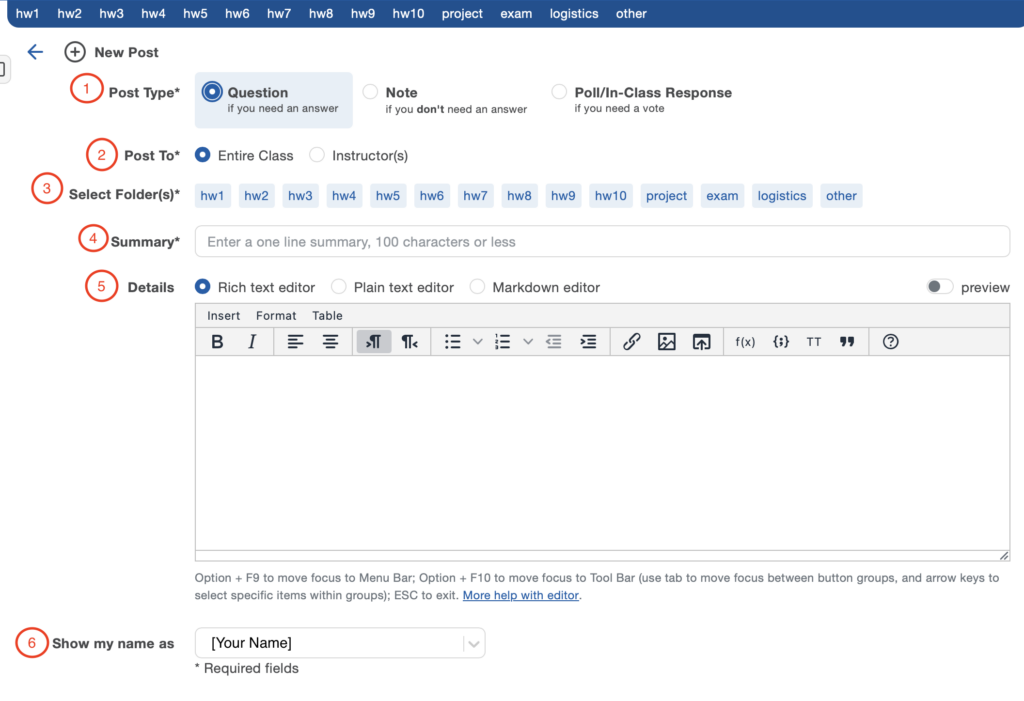
Task: Open the editor help question-mark icon
Action: coord(891,342)
